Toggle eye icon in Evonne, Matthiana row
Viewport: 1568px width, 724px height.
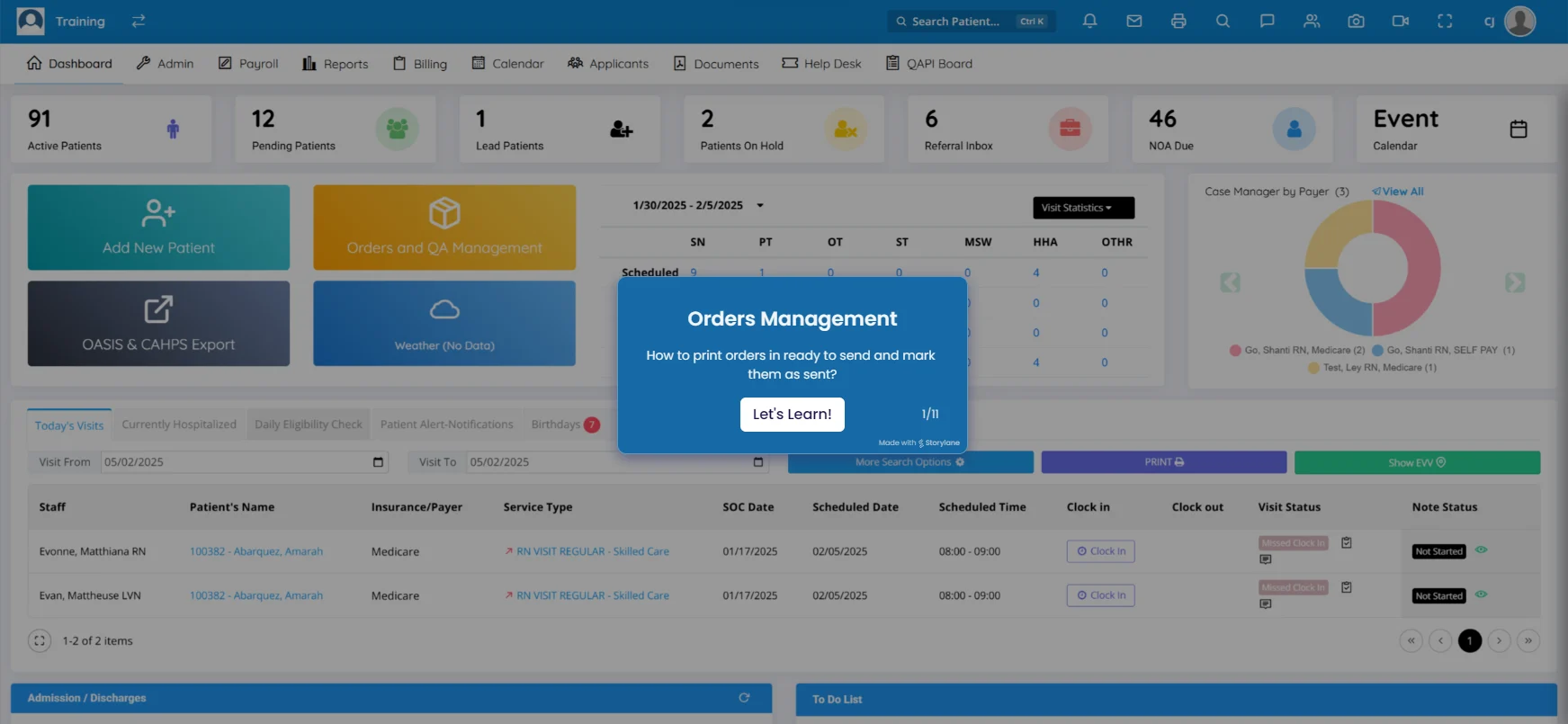coord(1481,550)
